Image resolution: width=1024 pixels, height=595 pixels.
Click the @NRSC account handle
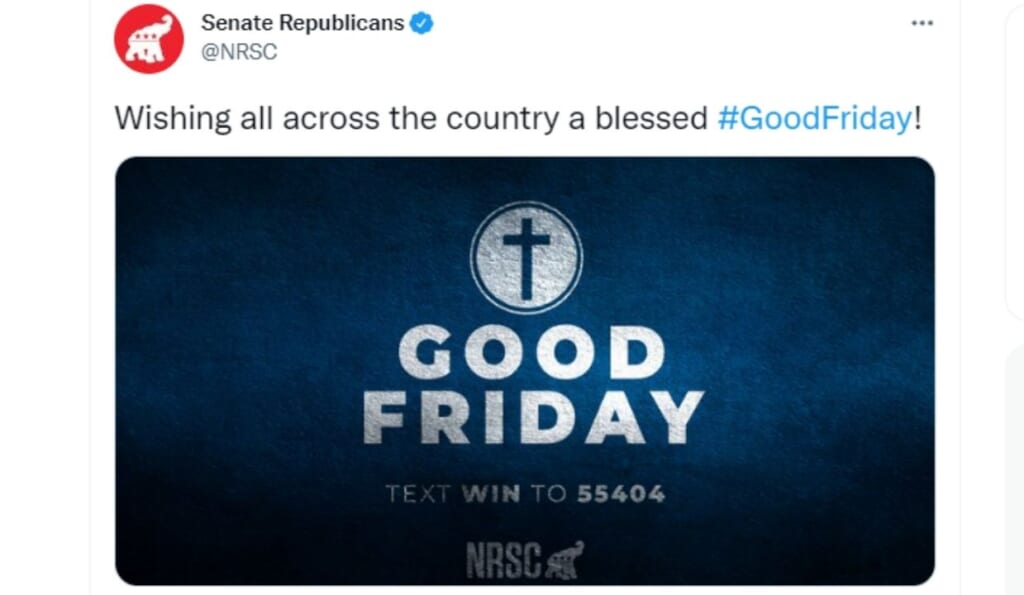tap(239, 52)
